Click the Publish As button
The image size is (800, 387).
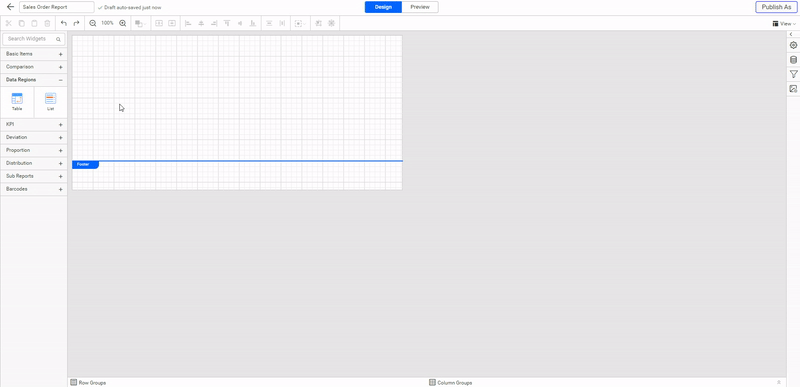[x=776, y=7]
